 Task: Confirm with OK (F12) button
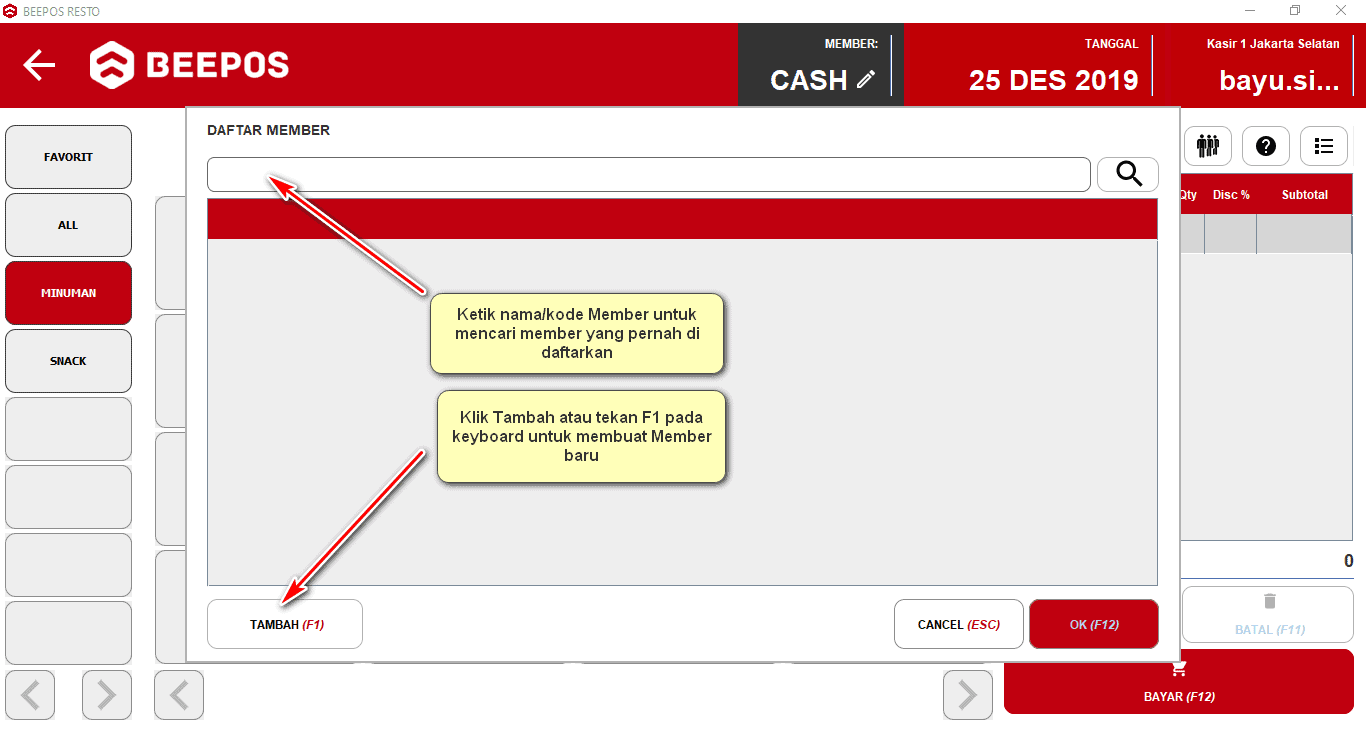point(1094,624)
